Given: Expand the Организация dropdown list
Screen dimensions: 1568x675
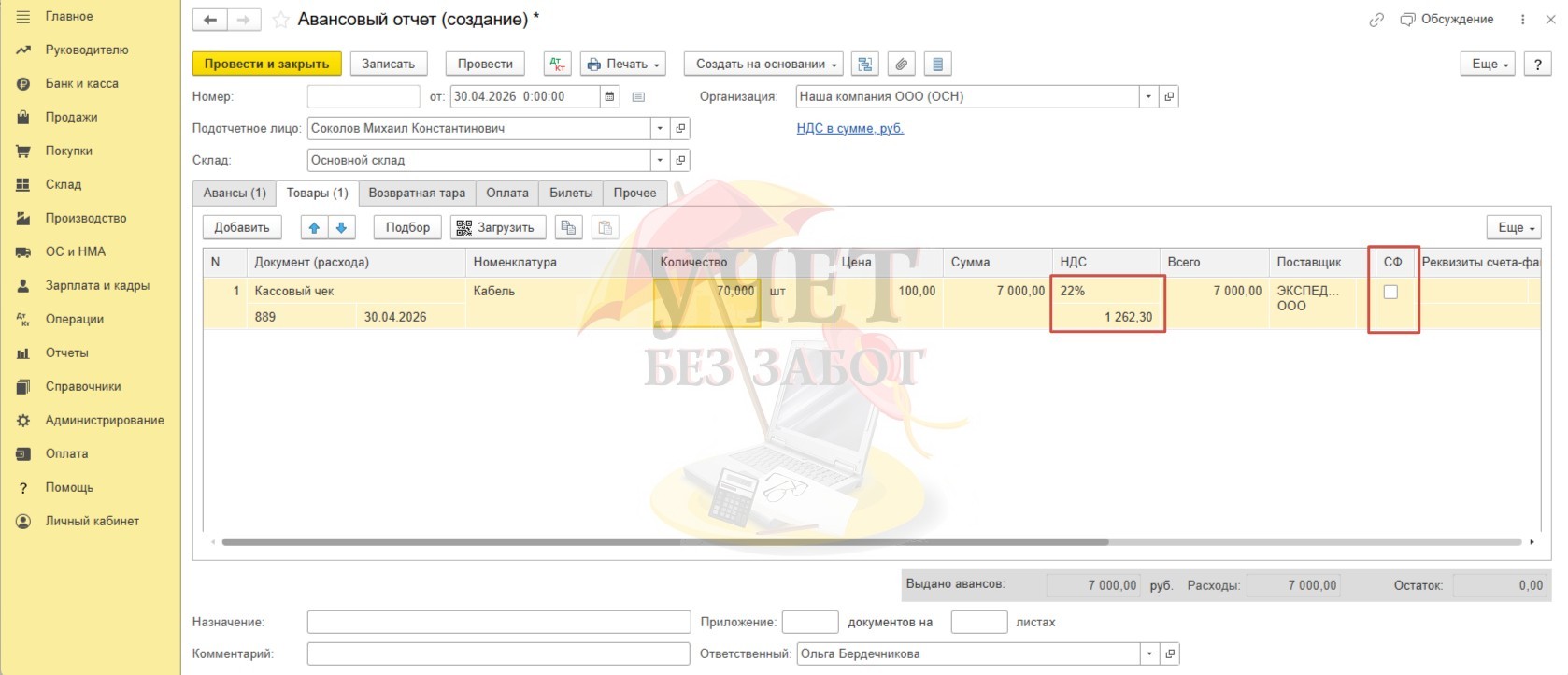Looking at the screenshot, I should 1148,96.
